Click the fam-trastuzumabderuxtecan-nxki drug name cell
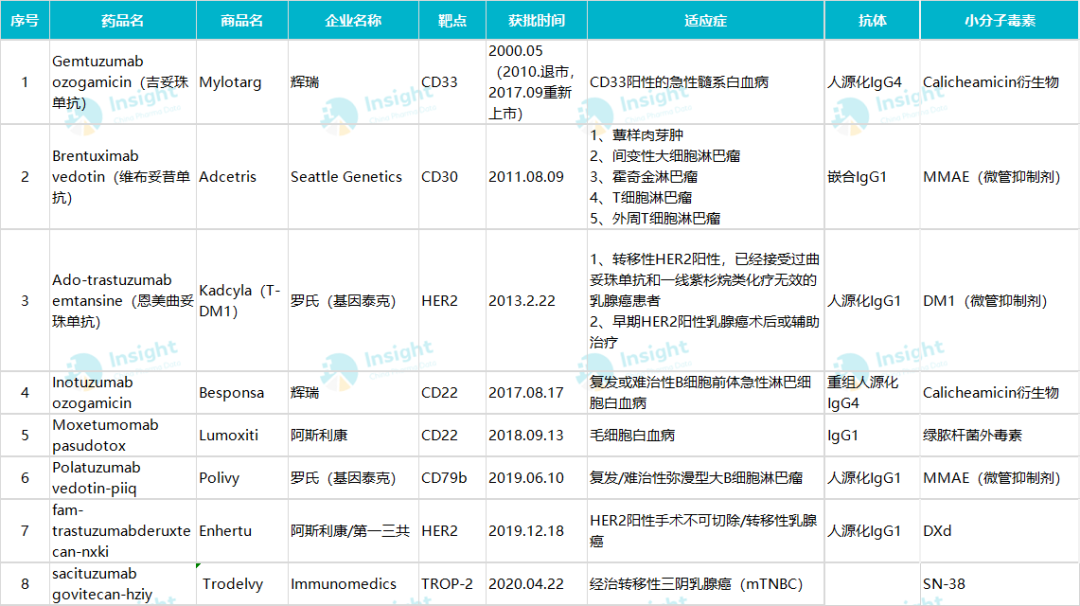The image size is (1080, 606). pyautogui.click(x=123, y=531)
